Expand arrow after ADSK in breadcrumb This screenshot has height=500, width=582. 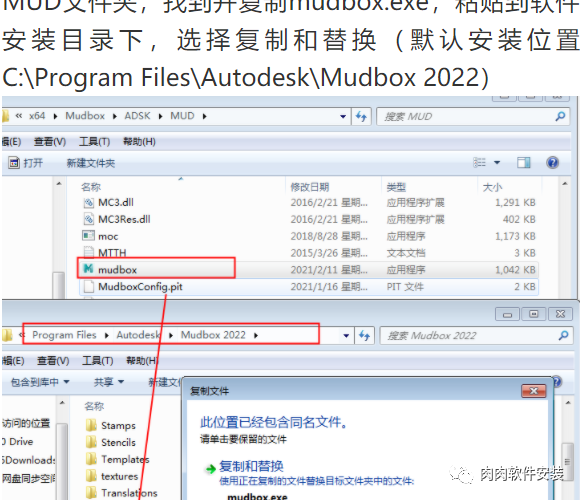click(160, 117)
